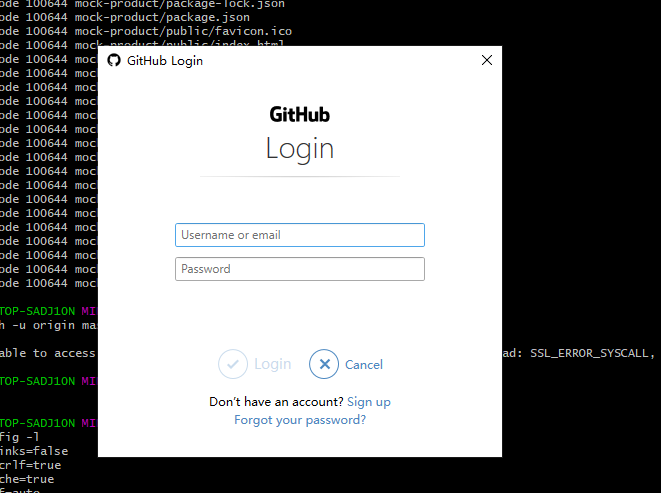Click the GitHub Login title text

(x=165, y=61)
